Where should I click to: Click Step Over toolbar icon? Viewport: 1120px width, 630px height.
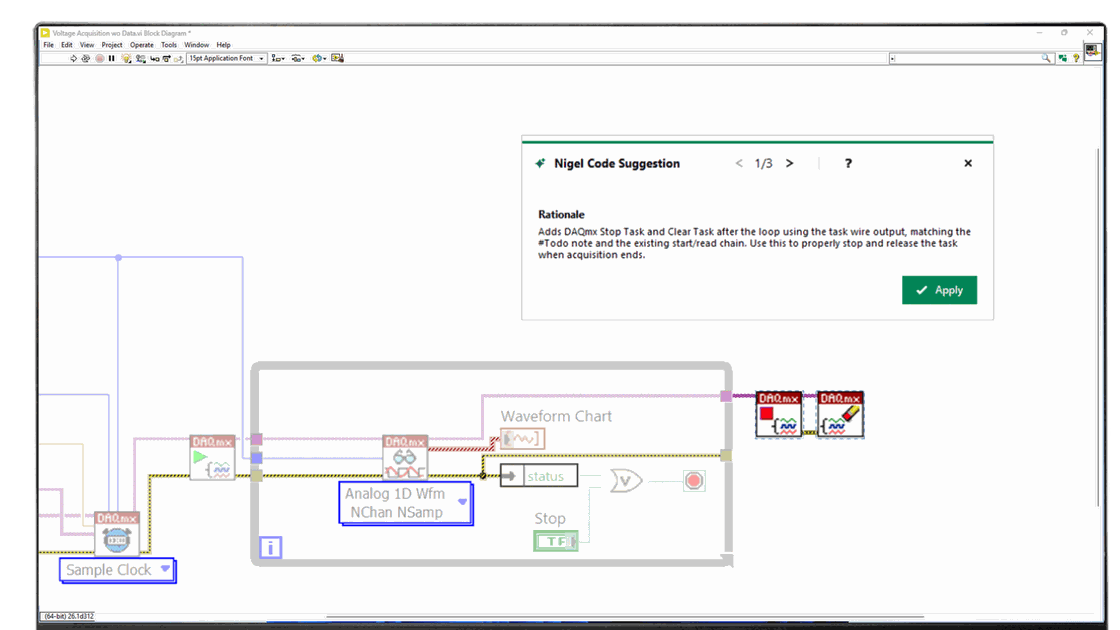[x=166, y=59]
